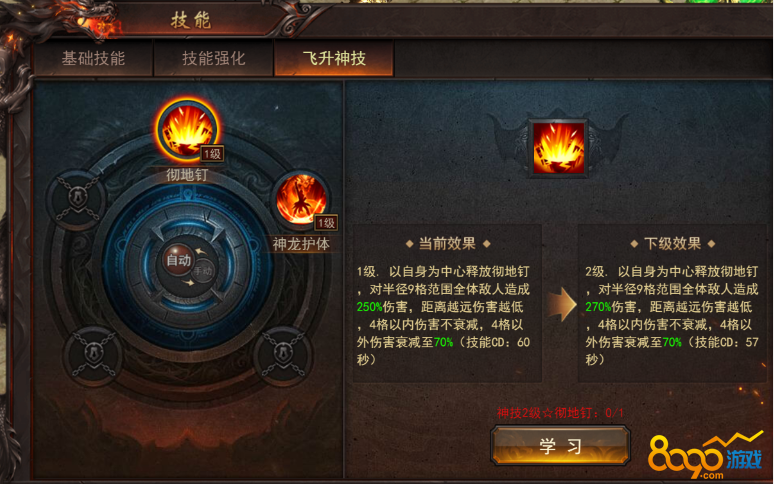The image size is (774, 484).
Task: Open the 飞升神技 tab
Action: tap(334, 58)
